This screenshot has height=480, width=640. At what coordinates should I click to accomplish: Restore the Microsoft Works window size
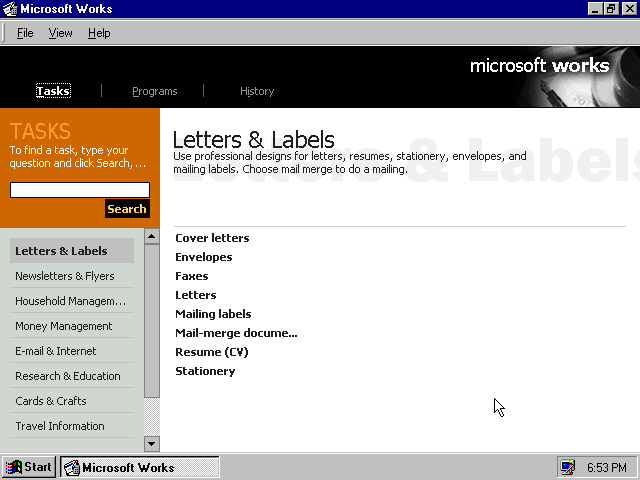pyautogui.click(x=611, y=9)
